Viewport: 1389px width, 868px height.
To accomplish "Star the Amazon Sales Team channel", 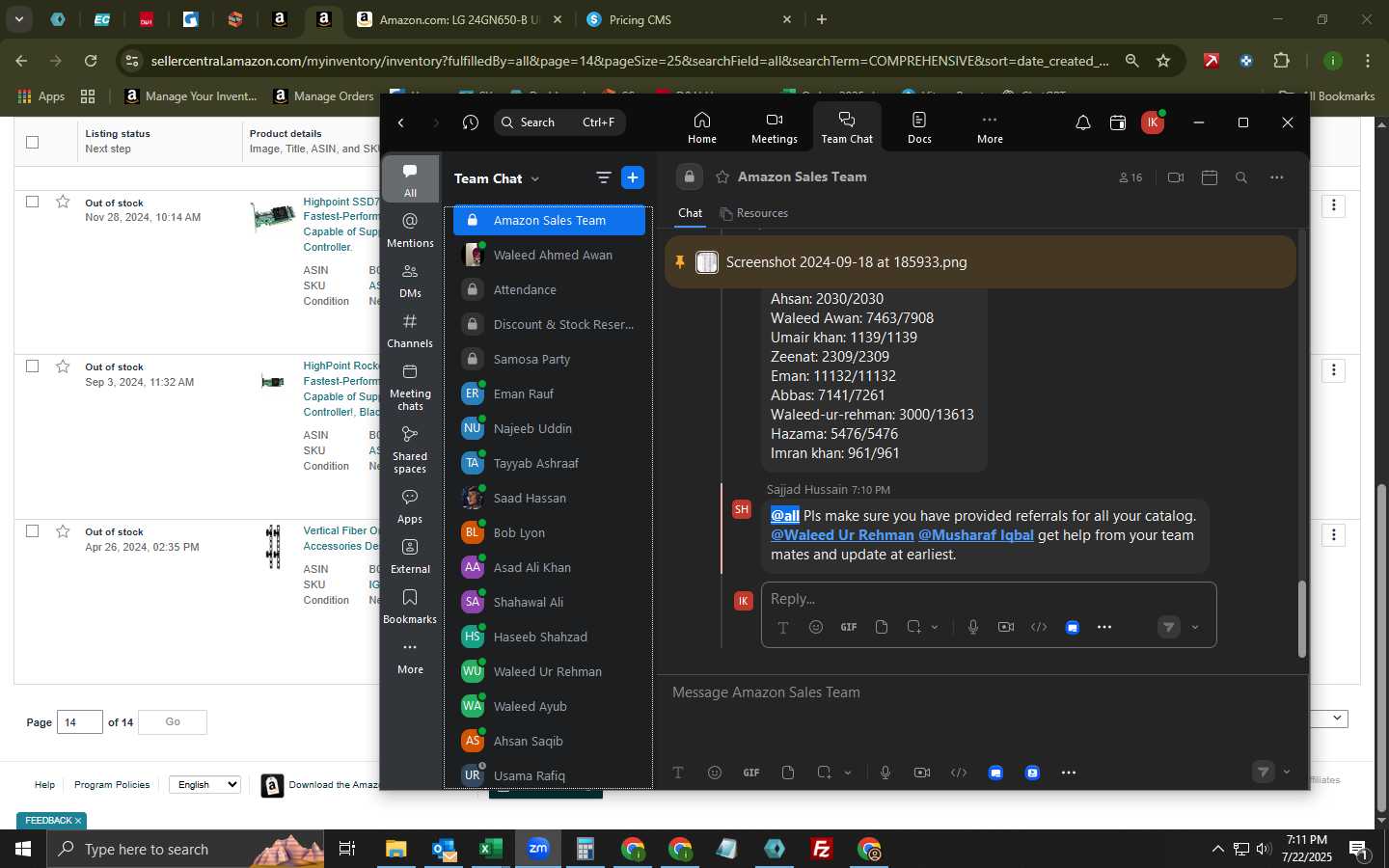I will (722, 177).
